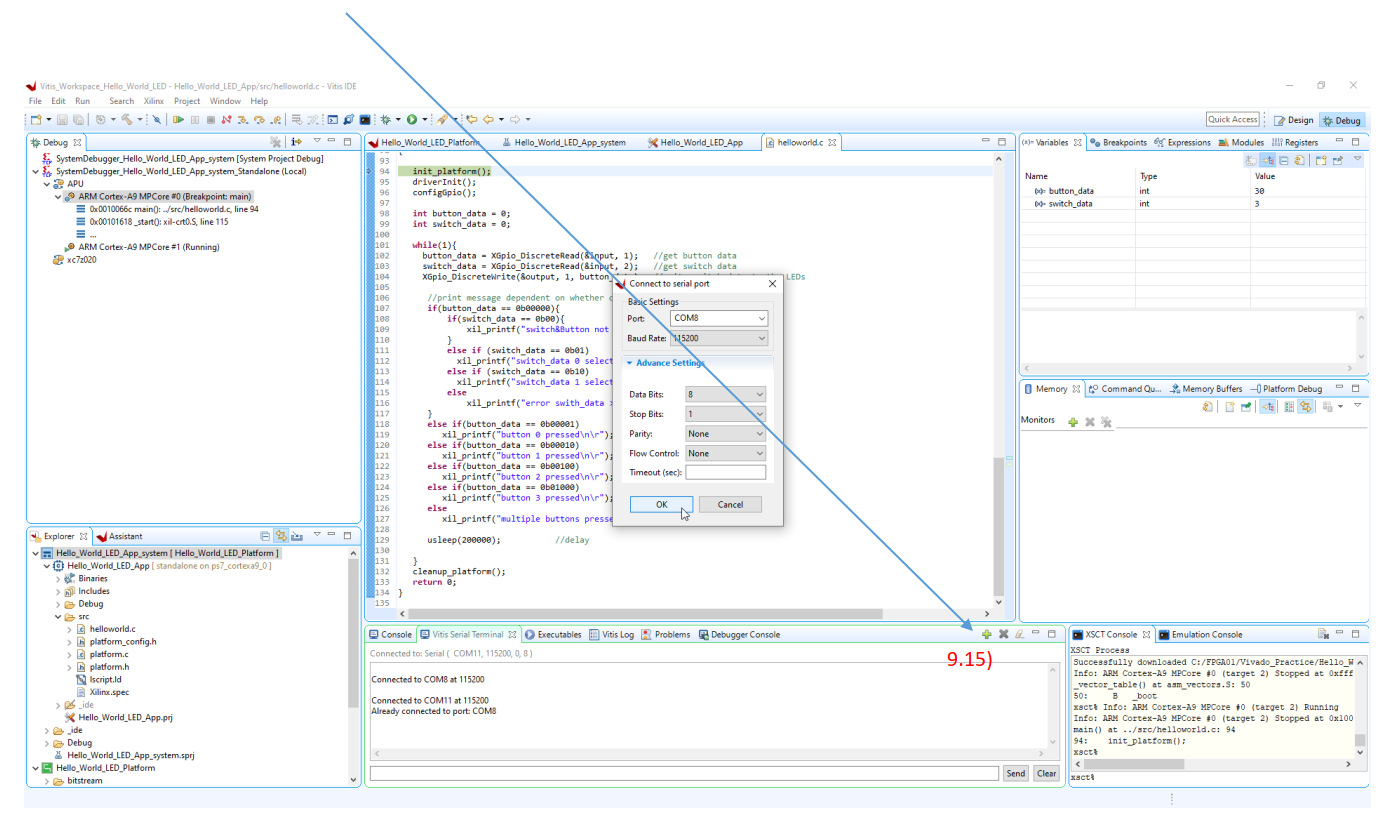
Task: Clear the XSCT Console via its toolbar icon
Action: 1323,634
